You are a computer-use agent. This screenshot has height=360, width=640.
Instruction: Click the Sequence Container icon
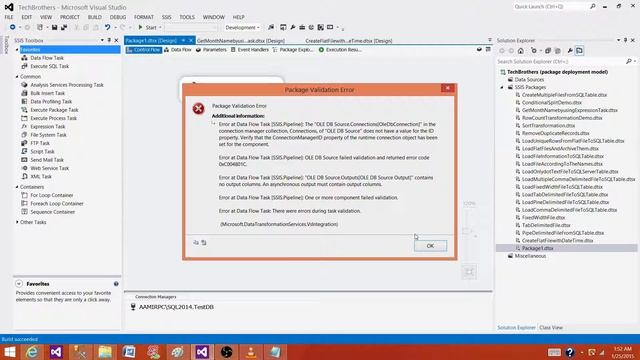[24, 212]
